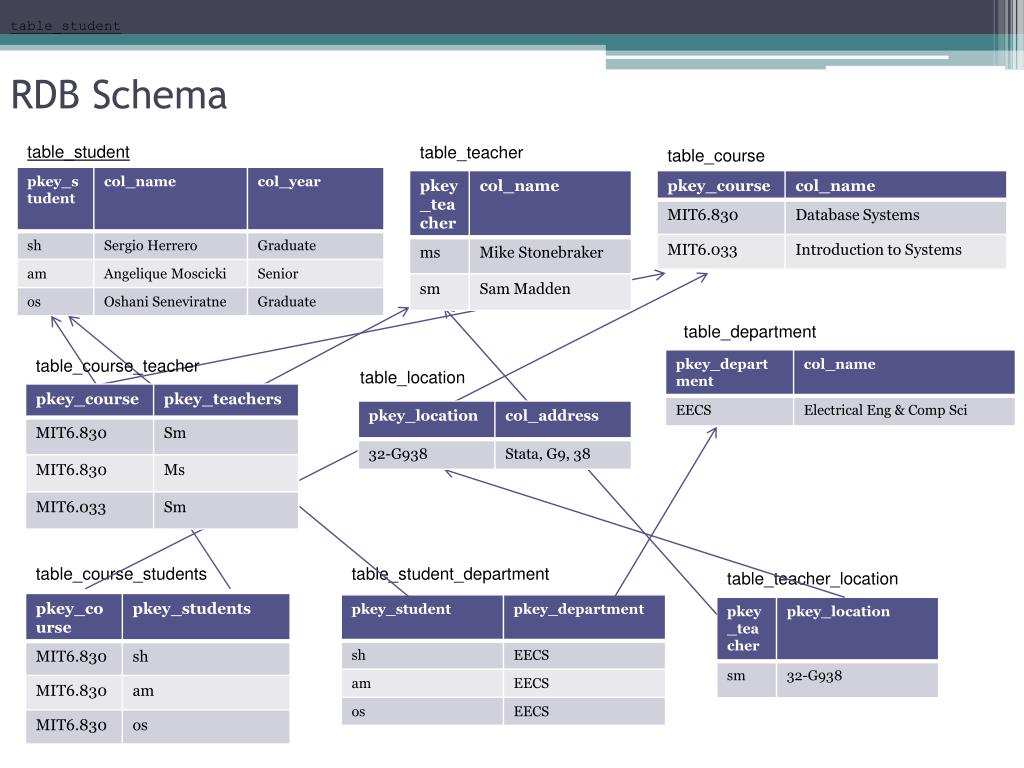Click the "table_course_students" label

(121, 574)
